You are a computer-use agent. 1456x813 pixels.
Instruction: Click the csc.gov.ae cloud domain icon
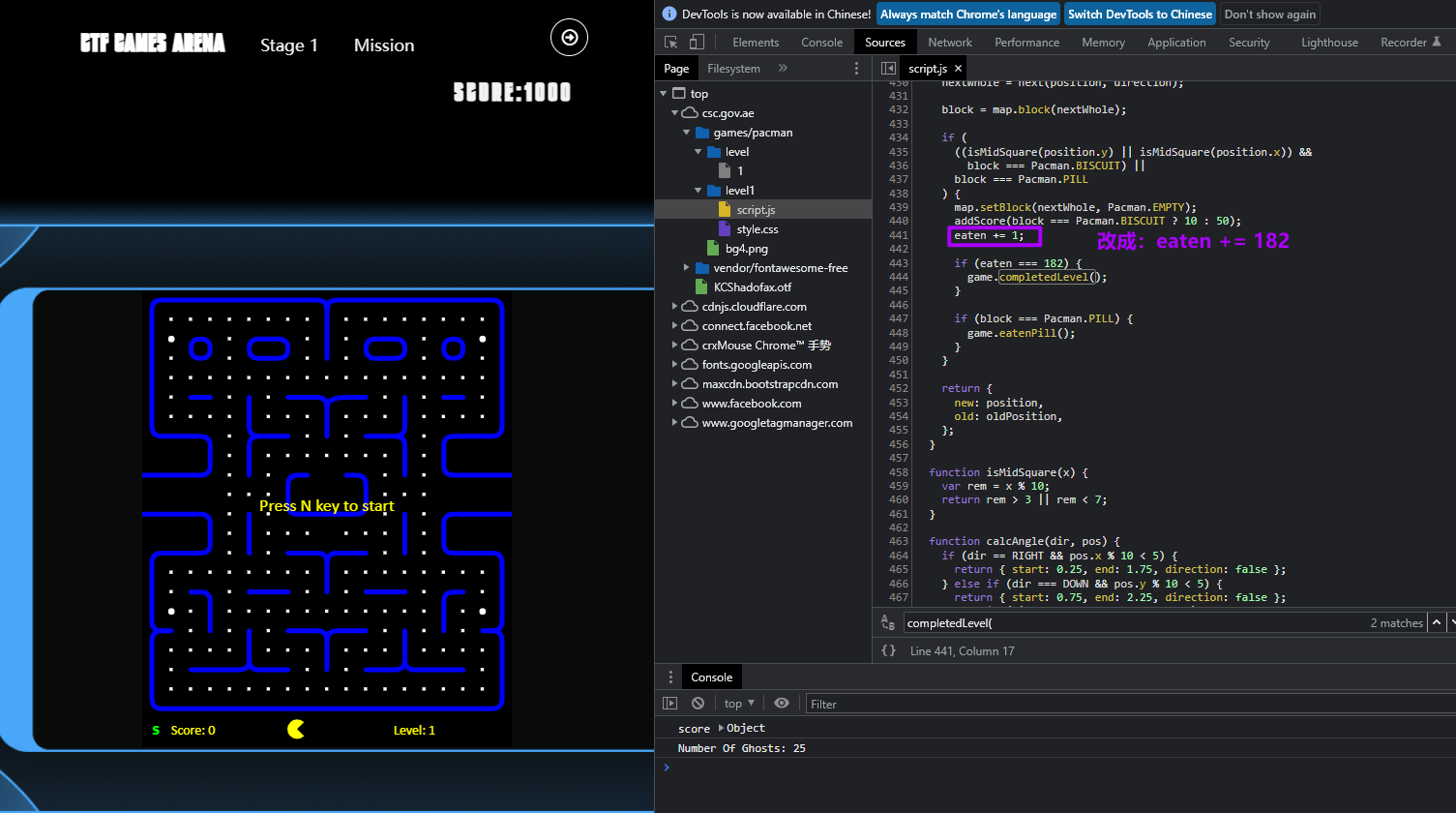[x=690, y=113]
